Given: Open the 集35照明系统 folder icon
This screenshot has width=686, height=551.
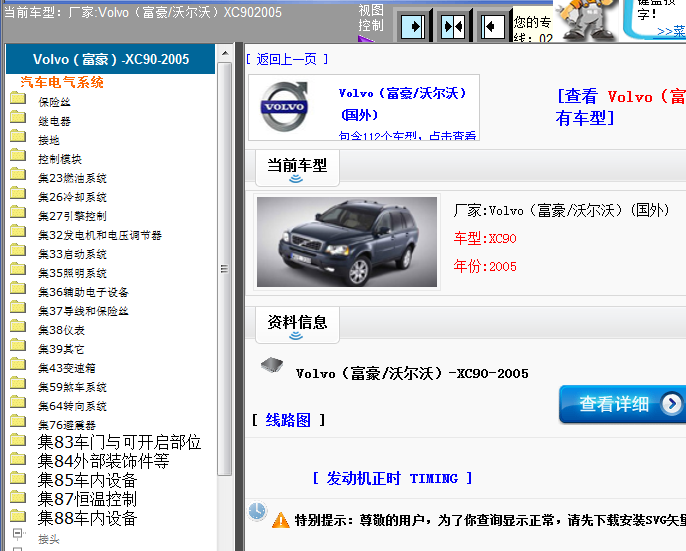Looking at the screenshot, I should pyautogui.click(x=18, y=269).
